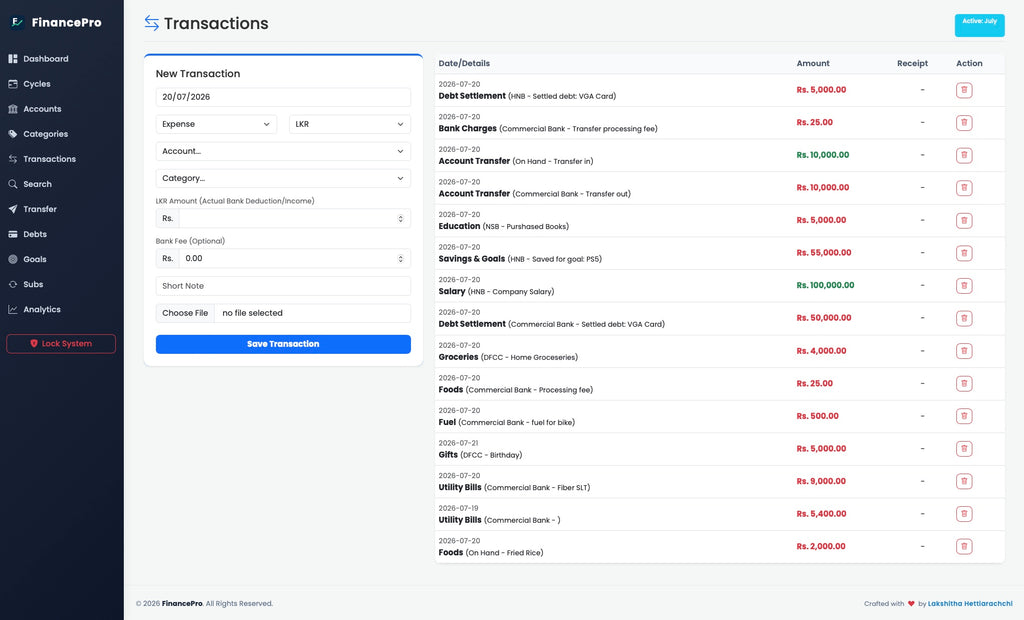
Task: Open the Dashboard menu item
Action: 46,59
